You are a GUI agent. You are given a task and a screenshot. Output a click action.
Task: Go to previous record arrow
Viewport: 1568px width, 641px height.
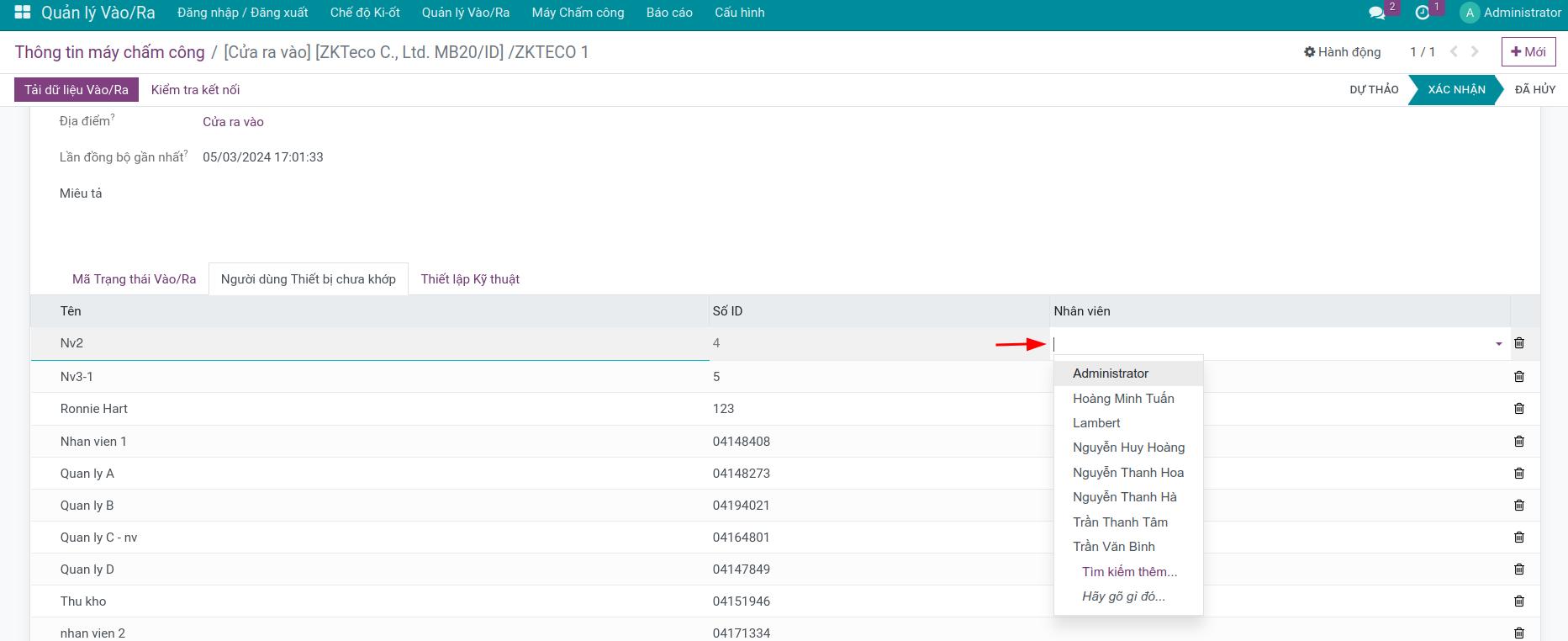pyautogui.click(x=1454, y=52)
